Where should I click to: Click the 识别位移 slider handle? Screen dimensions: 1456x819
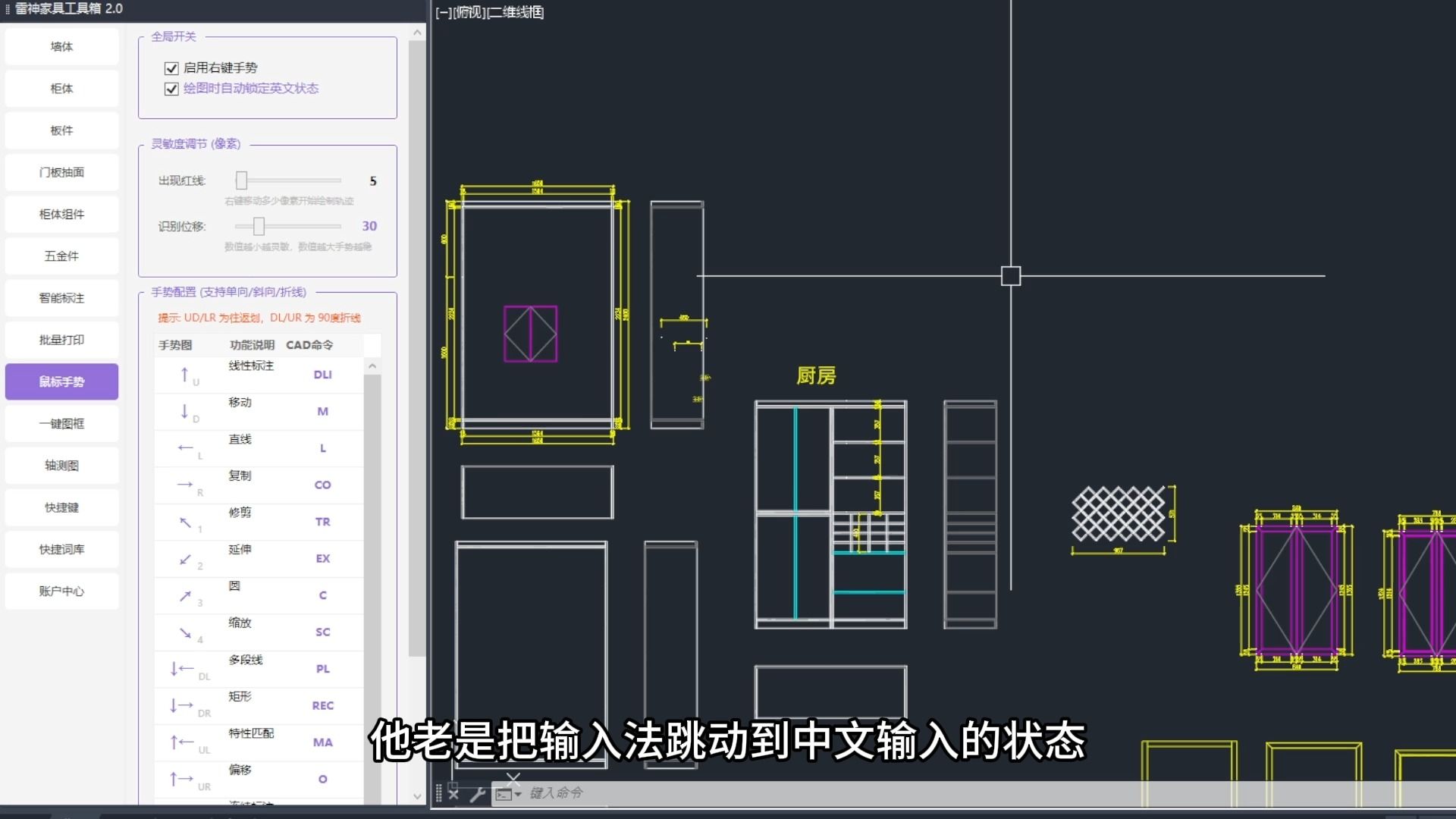[x=259, y=226]
